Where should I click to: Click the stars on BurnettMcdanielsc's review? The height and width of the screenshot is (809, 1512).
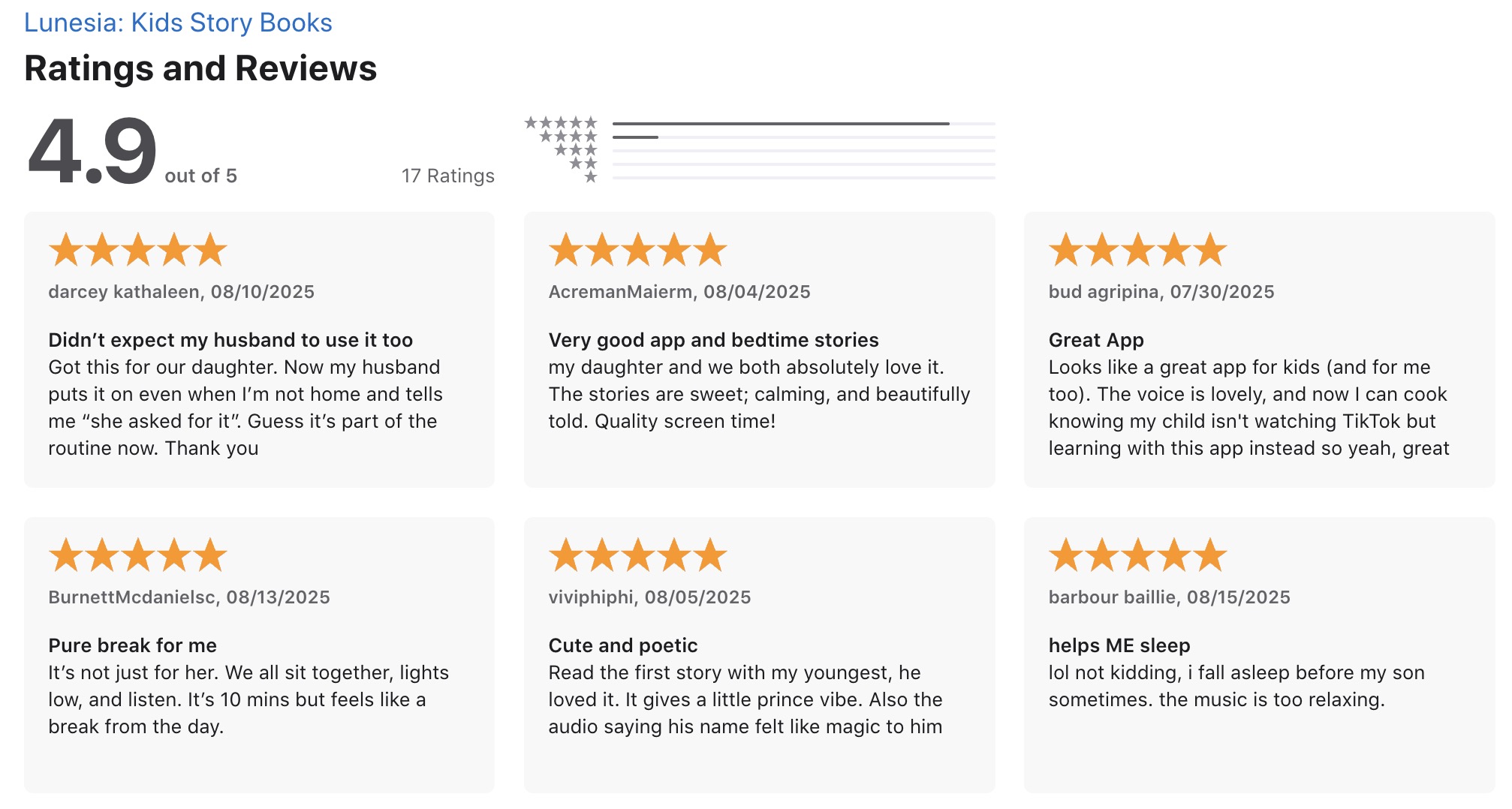pos(137,555)
